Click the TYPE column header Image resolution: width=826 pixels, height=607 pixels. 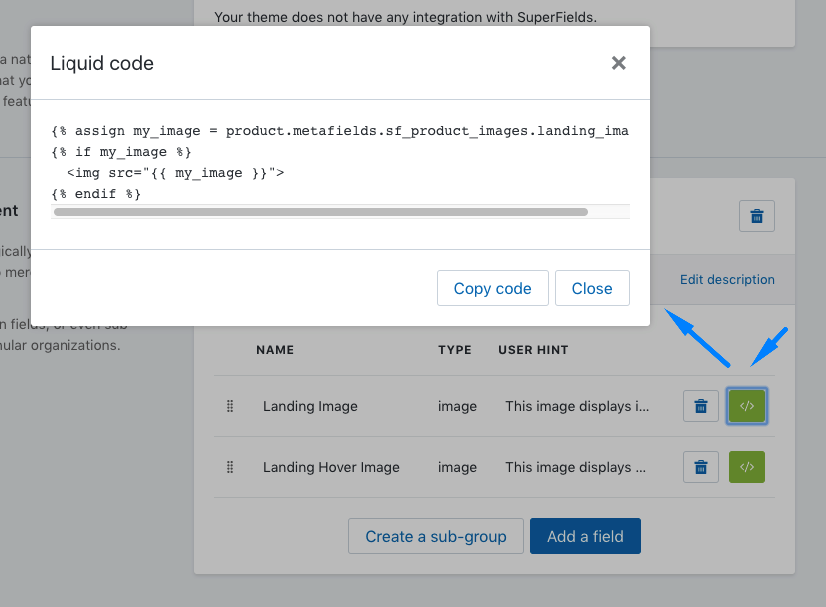[x=455, y=350]
